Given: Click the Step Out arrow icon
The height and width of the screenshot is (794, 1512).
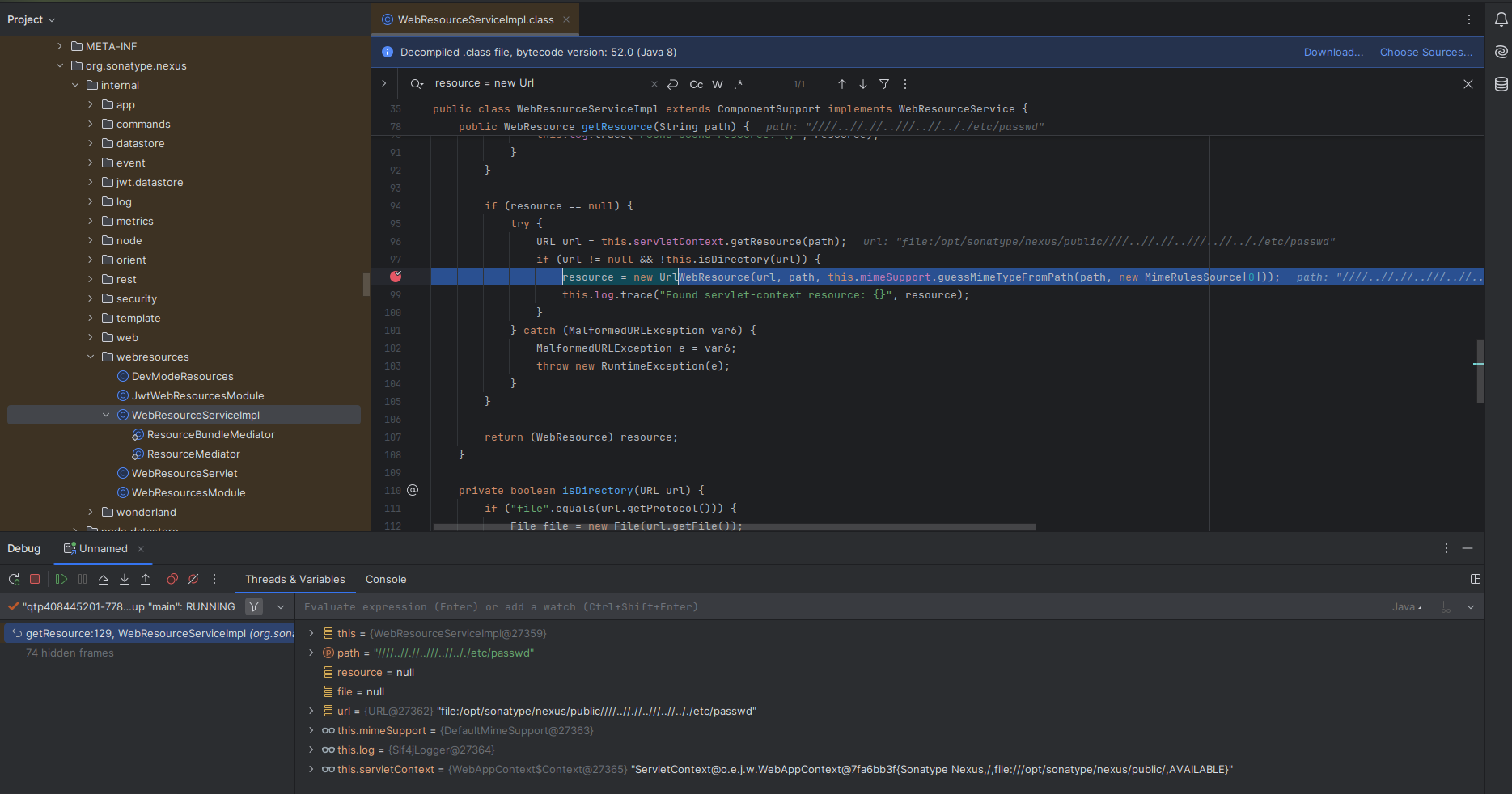Looking at the screenshot, I should click(x=146, y=579).
